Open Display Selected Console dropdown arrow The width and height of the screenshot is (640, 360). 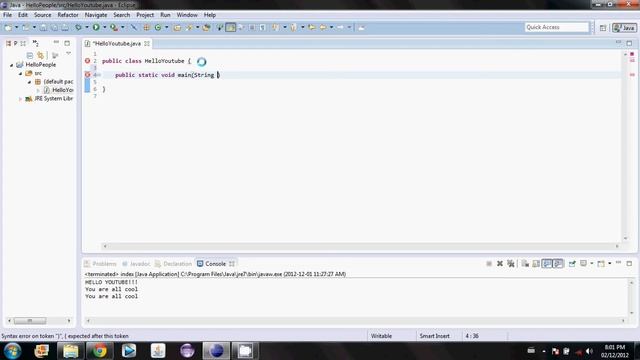coord(591,264)
